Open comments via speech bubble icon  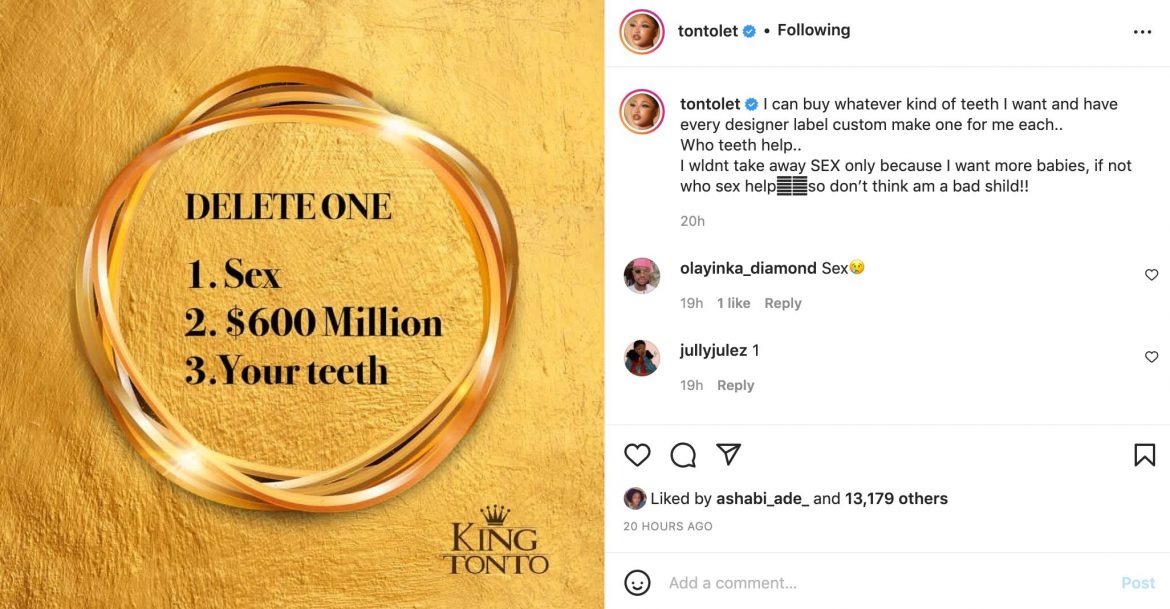coord(683,455)
